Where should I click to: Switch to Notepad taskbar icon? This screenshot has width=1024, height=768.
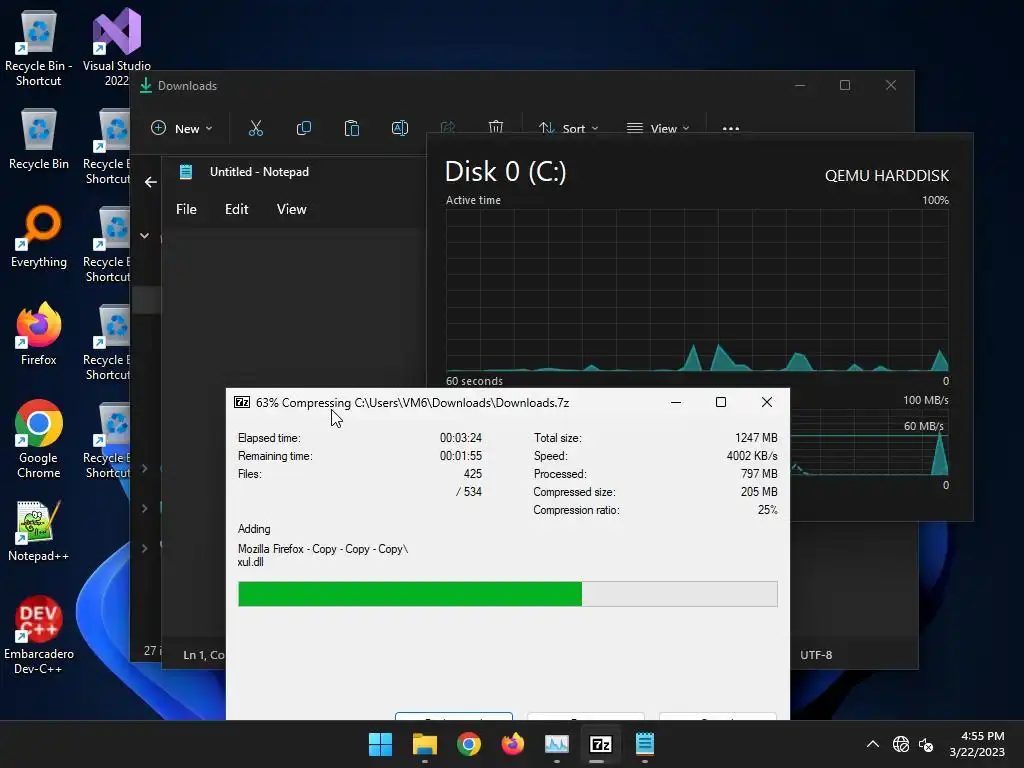click(645, 744)
